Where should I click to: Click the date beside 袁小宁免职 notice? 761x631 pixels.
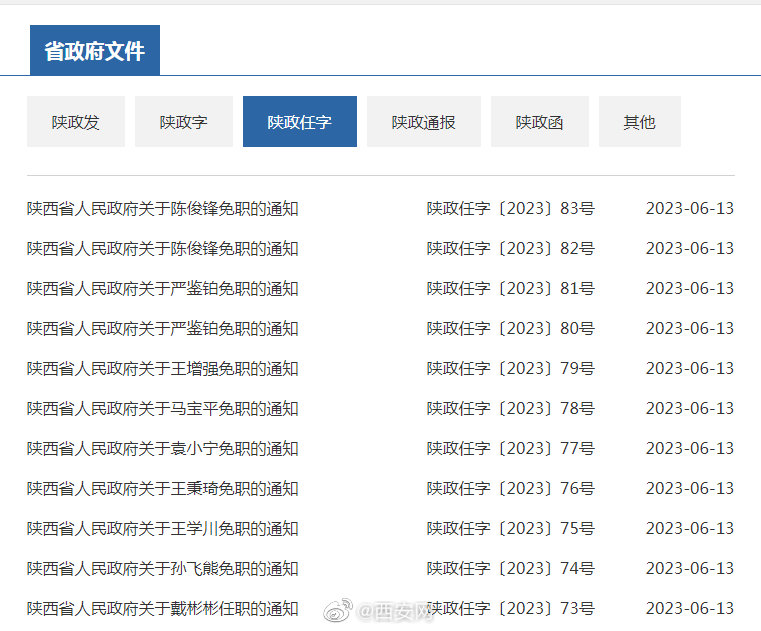(x=690, y=448)
